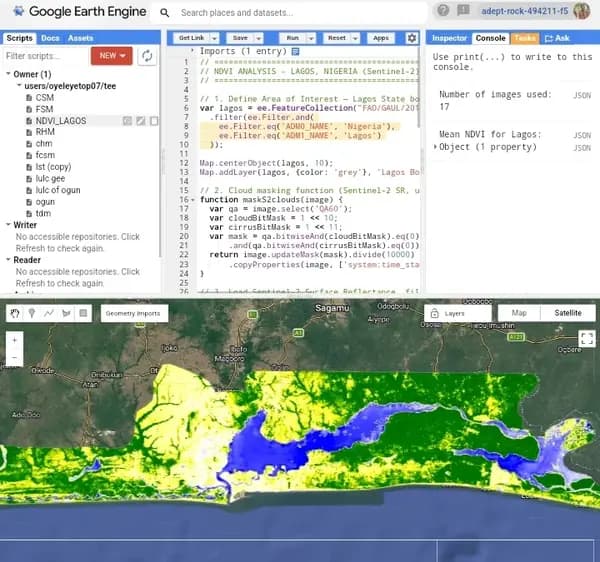The height and width of the screenshot is (562, 600).
Task: Fold the maskS2clouds function at line 16
Action: tap(193, 200)
